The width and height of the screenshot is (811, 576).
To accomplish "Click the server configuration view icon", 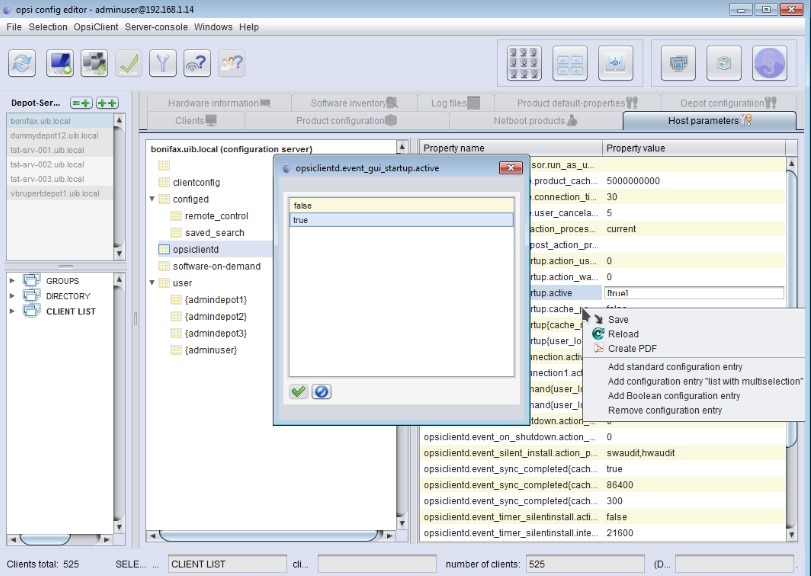I will point(615,63).
